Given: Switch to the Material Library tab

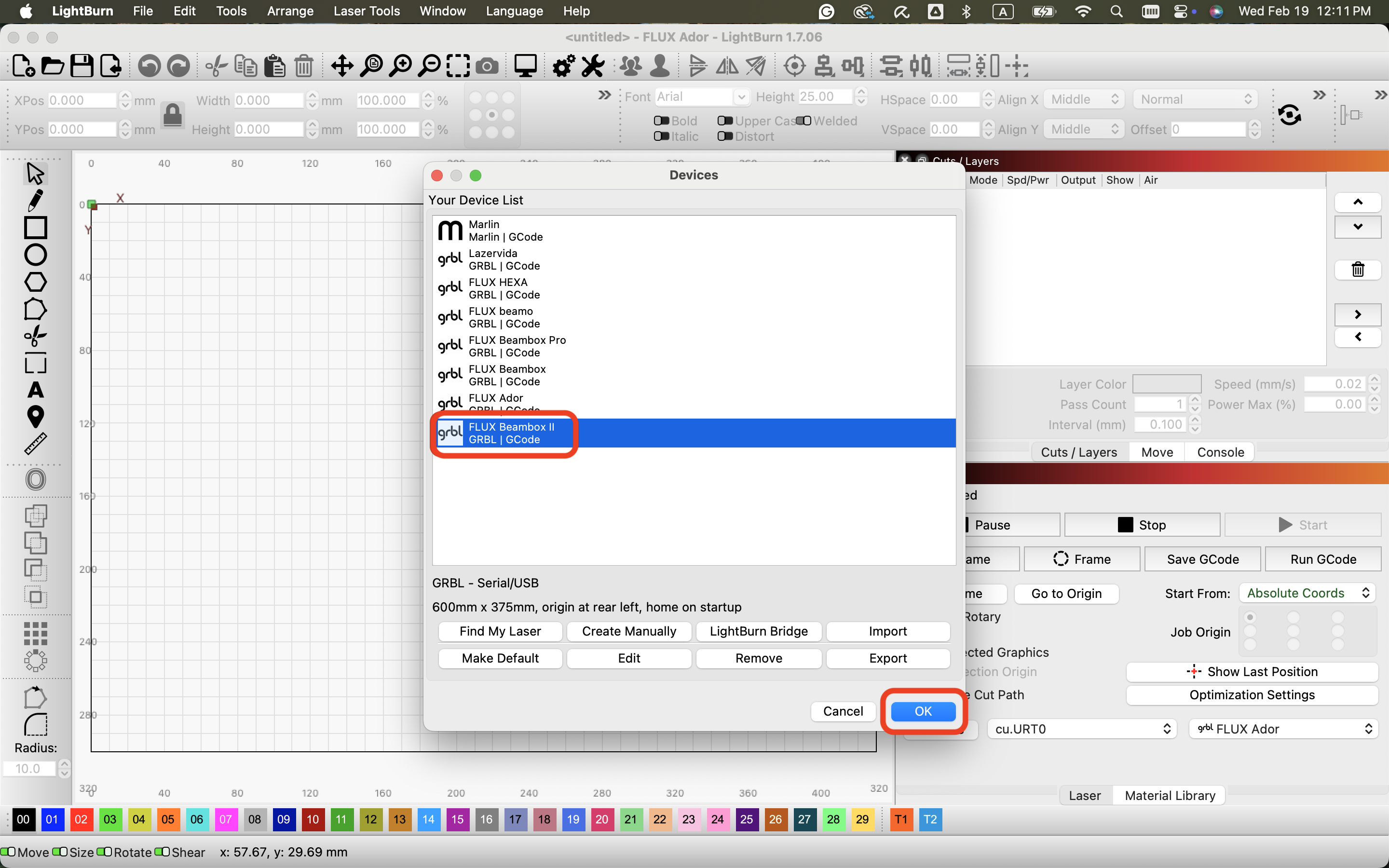Looking at the screenshot, I should (1170, 796).
